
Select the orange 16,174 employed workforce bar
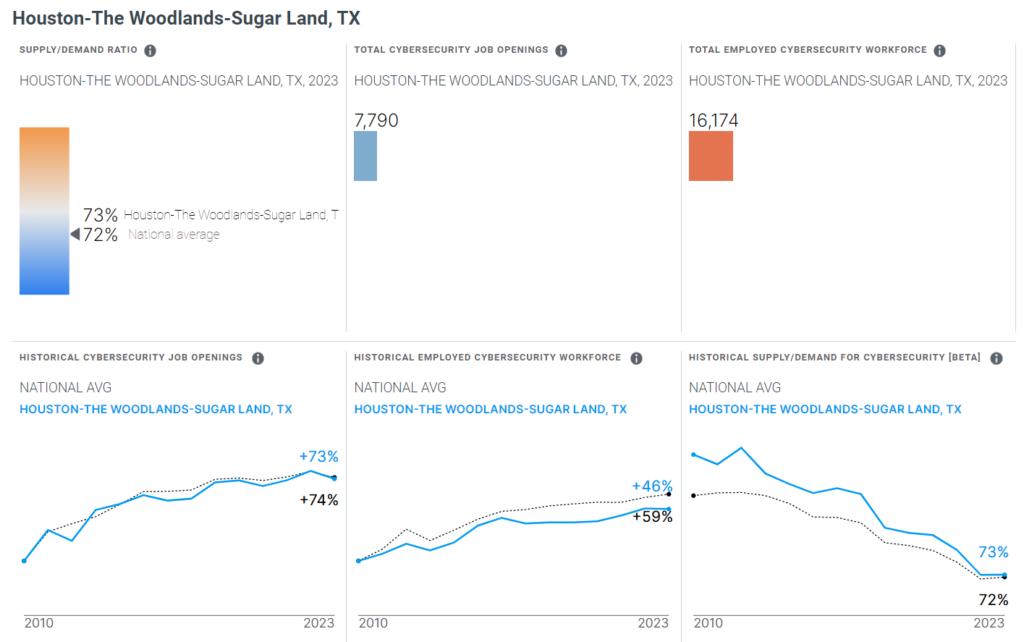click(x=711, y=156)
